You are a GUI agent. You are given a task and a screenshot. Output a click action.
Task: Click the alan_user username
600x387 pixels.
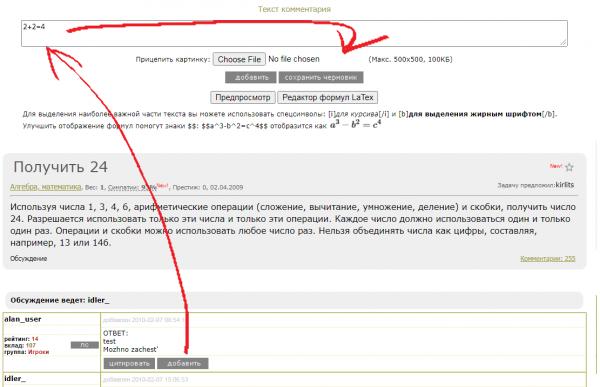(23, 319)
